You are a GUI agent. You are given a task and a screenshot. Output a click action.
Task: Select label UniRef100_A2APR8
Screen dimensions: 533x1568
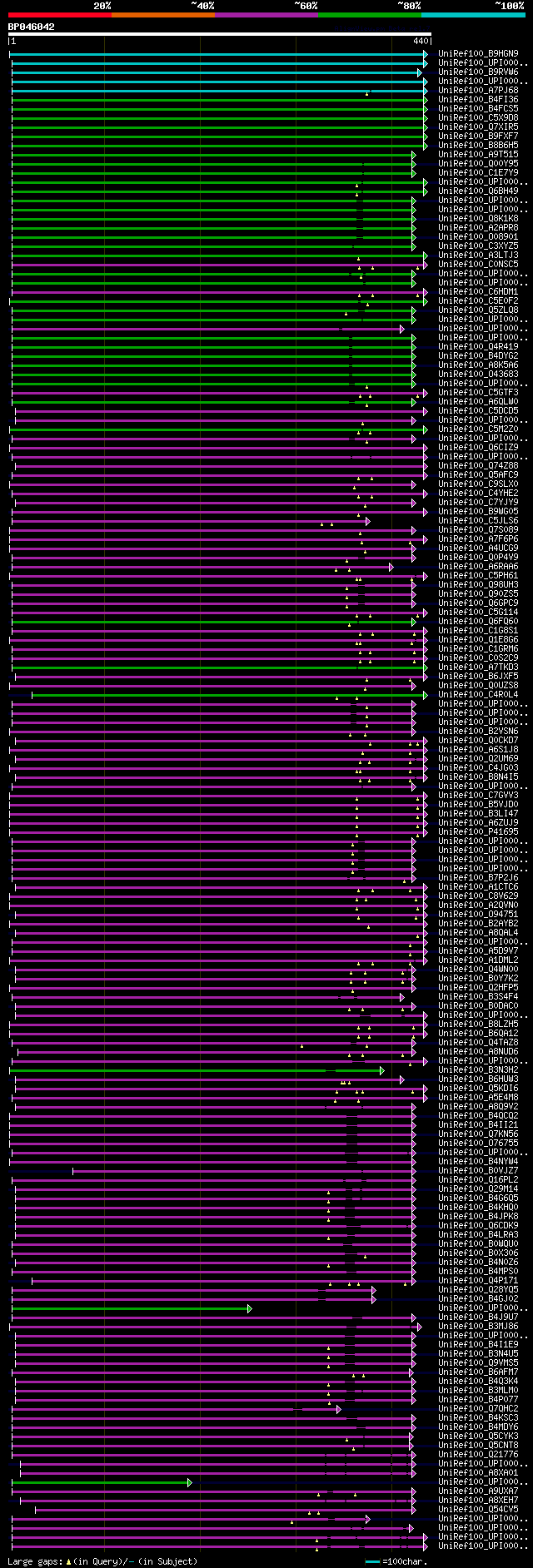pyautogui.click(x=479, y=228)
